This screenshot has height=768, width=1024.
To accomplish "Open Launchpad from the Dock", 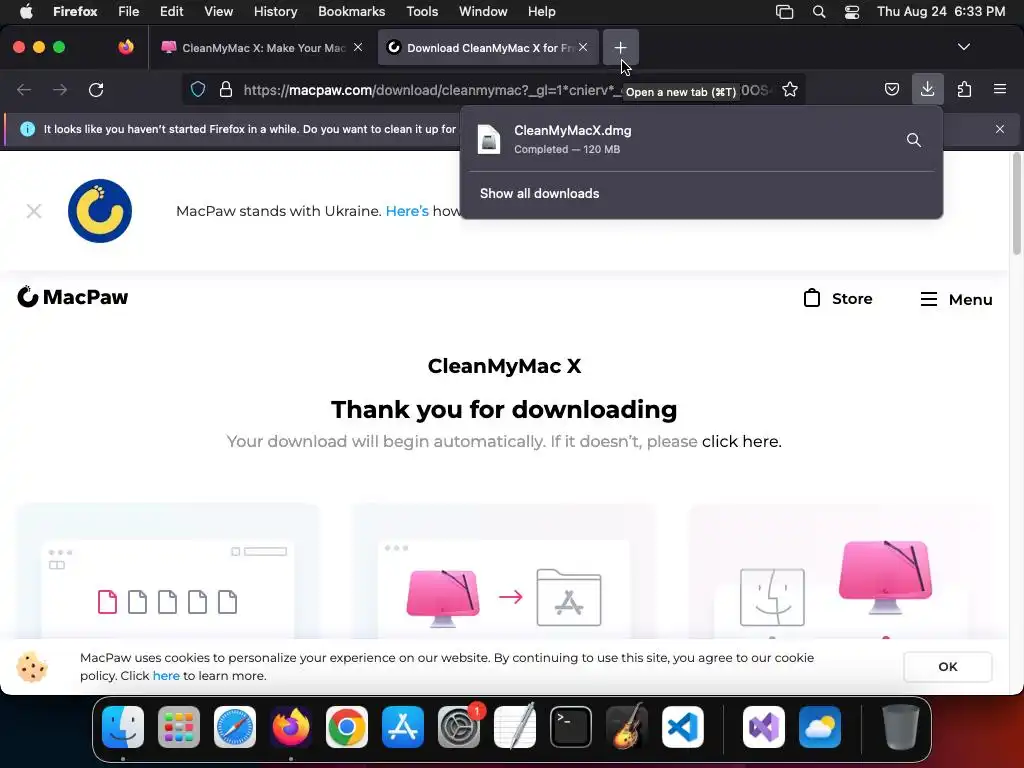I will coord(179,727).
